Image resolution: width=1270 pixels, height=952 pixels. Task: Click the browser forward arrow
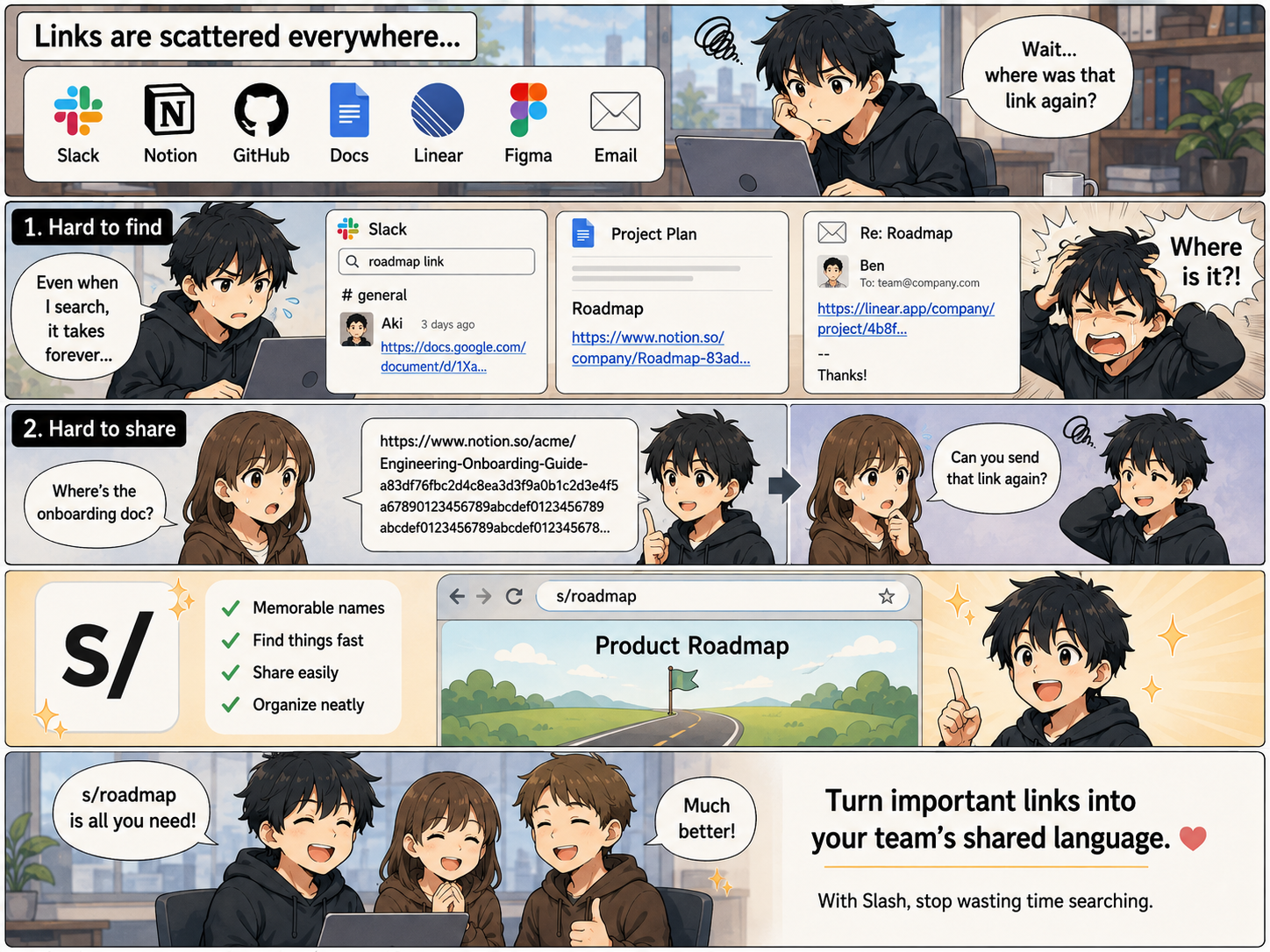coord(484,596)
